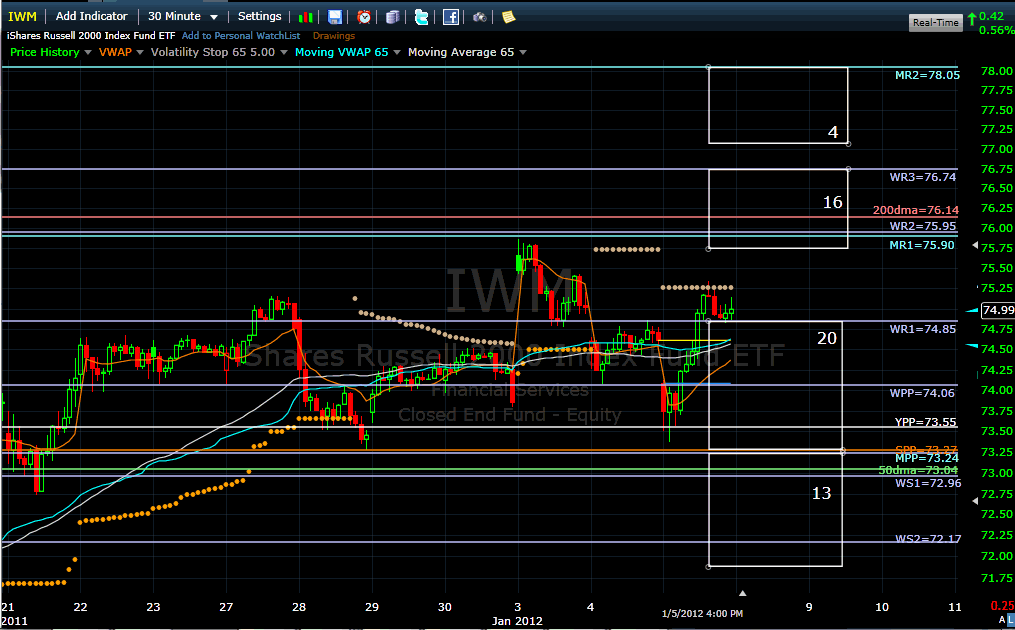Open the Settings menu
This screenshot has height=630, width=1015.
pos(260,16)
